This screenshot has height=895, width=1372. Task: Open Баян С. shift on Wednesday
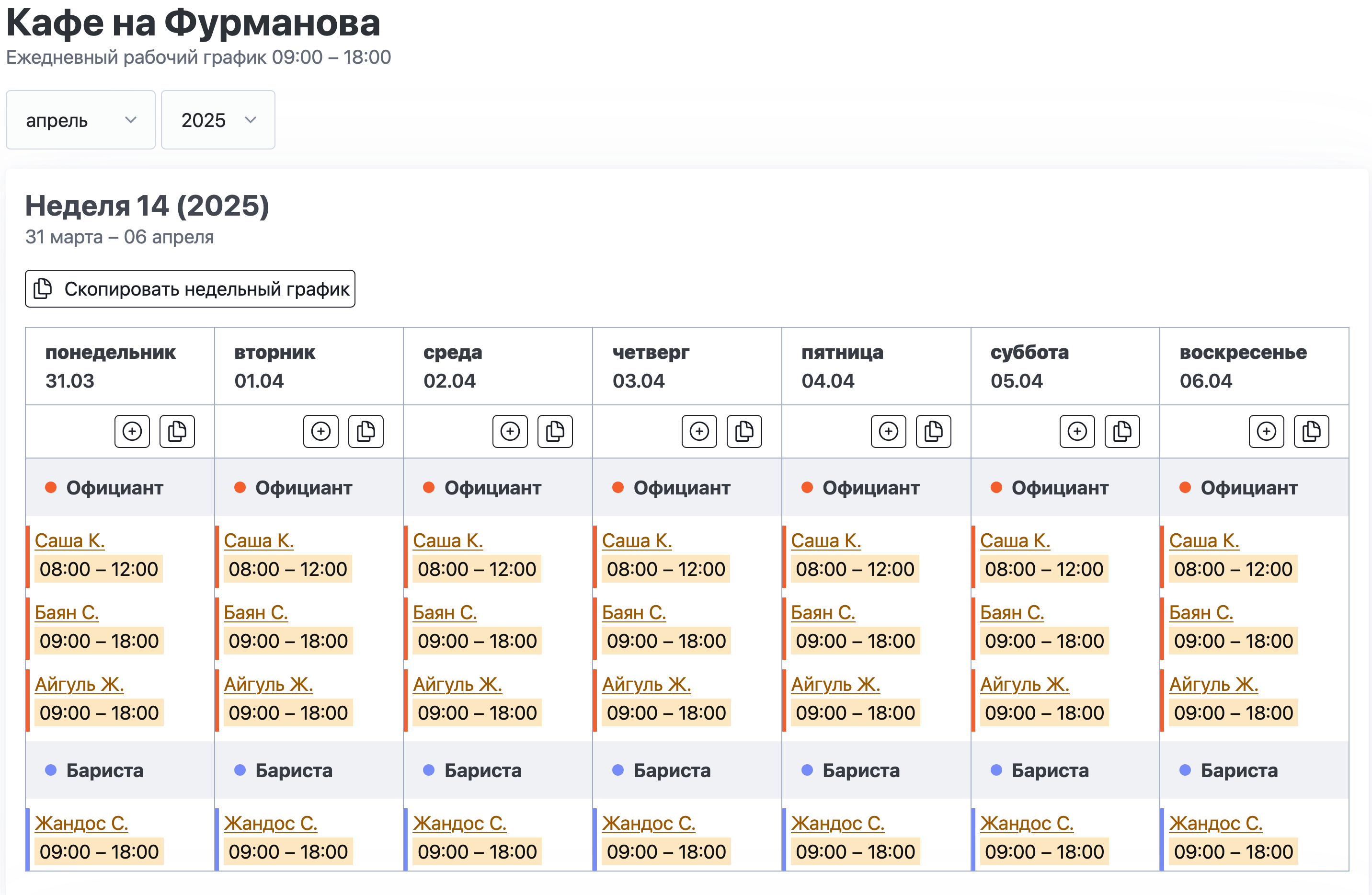(x=445, y=612)
